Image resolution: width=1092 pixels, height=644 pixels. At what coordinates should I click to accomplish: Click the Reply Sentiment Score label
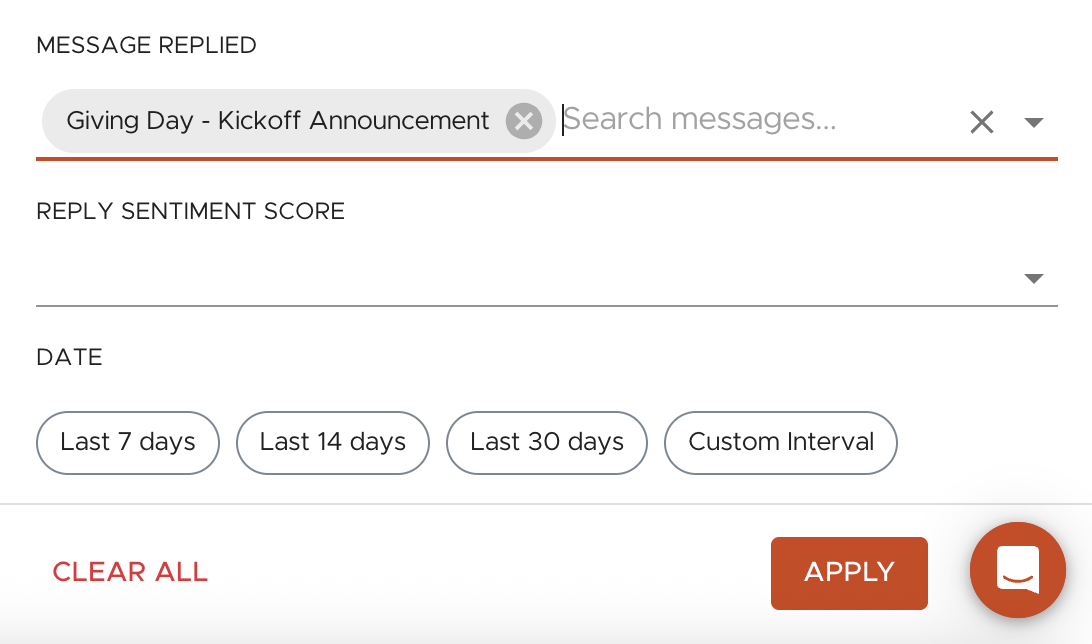pos(190,211)
